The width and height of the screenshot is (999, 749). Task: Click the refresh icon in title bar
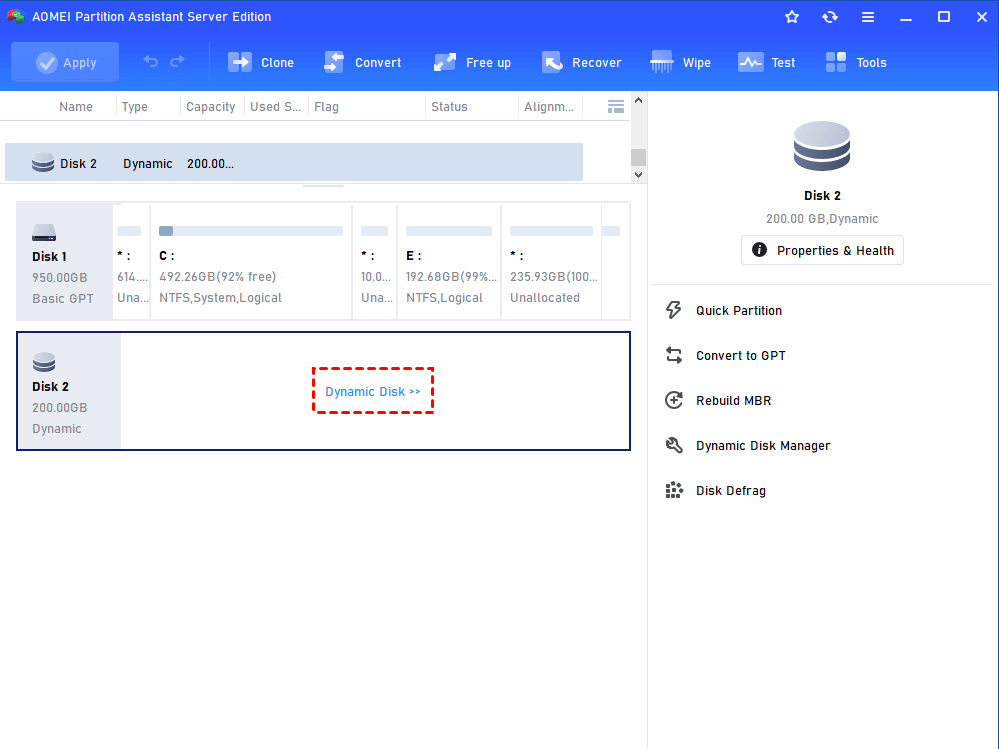pos(830,17)
